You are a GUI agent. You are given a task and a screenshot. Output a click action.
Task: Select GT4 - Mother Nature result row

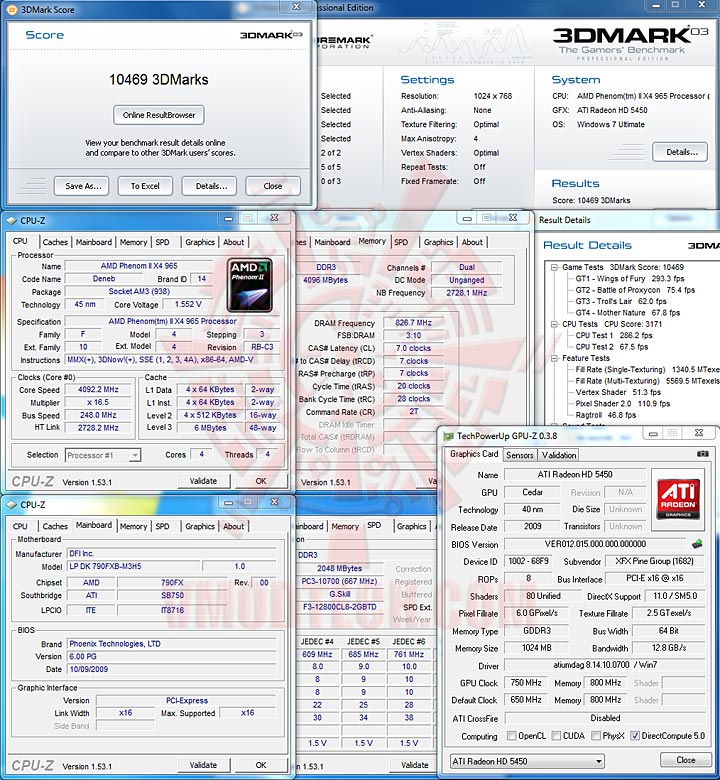[627, 313]
